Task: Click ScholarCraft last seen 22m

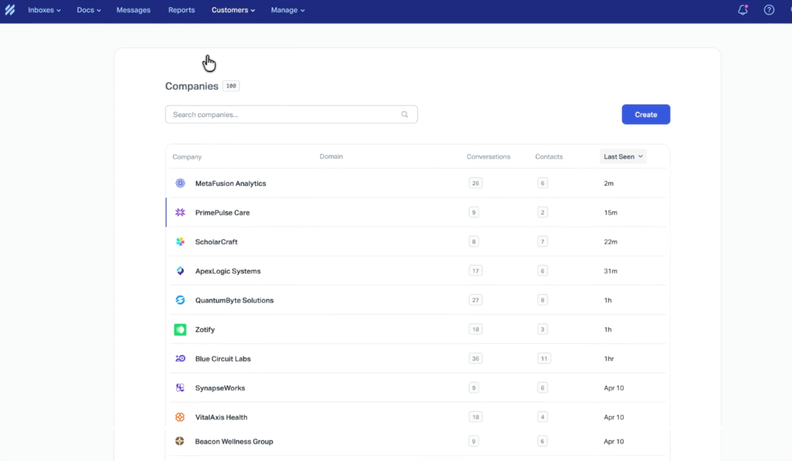Action: pyautogui.click(x=611, y=242)
